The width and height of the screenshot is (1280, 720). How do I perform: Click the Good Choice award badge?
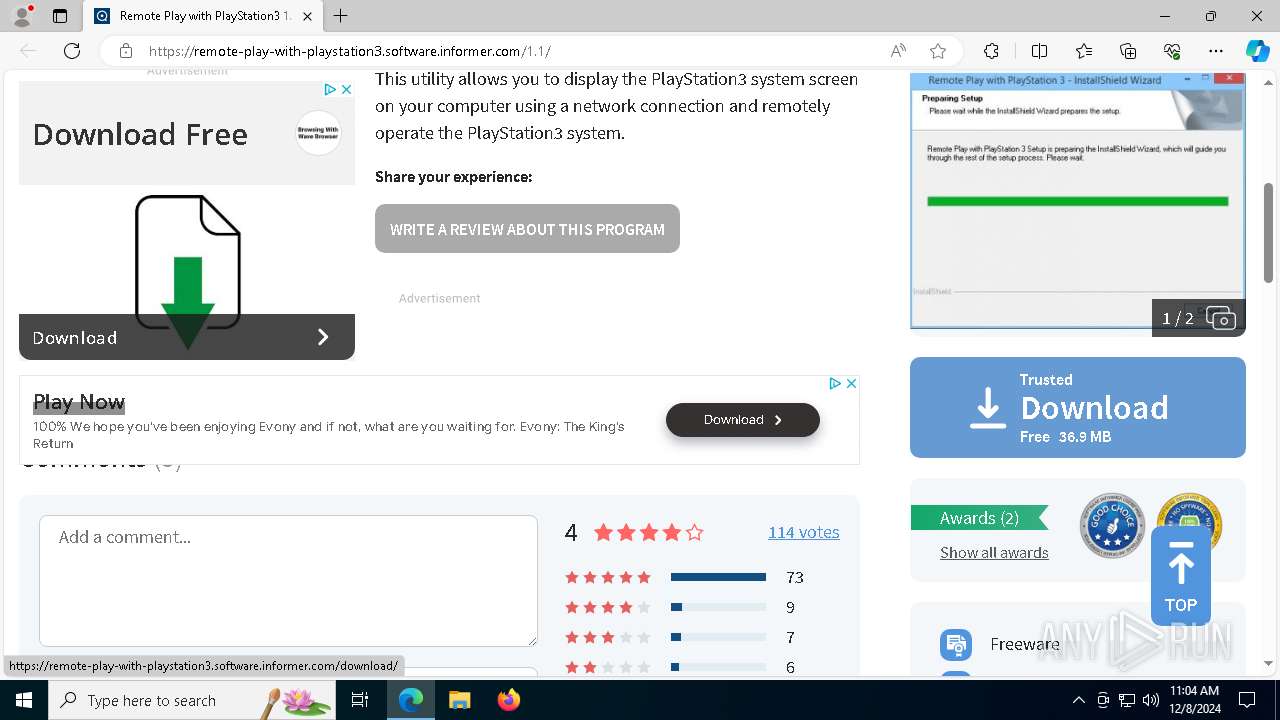(1112, 525)
